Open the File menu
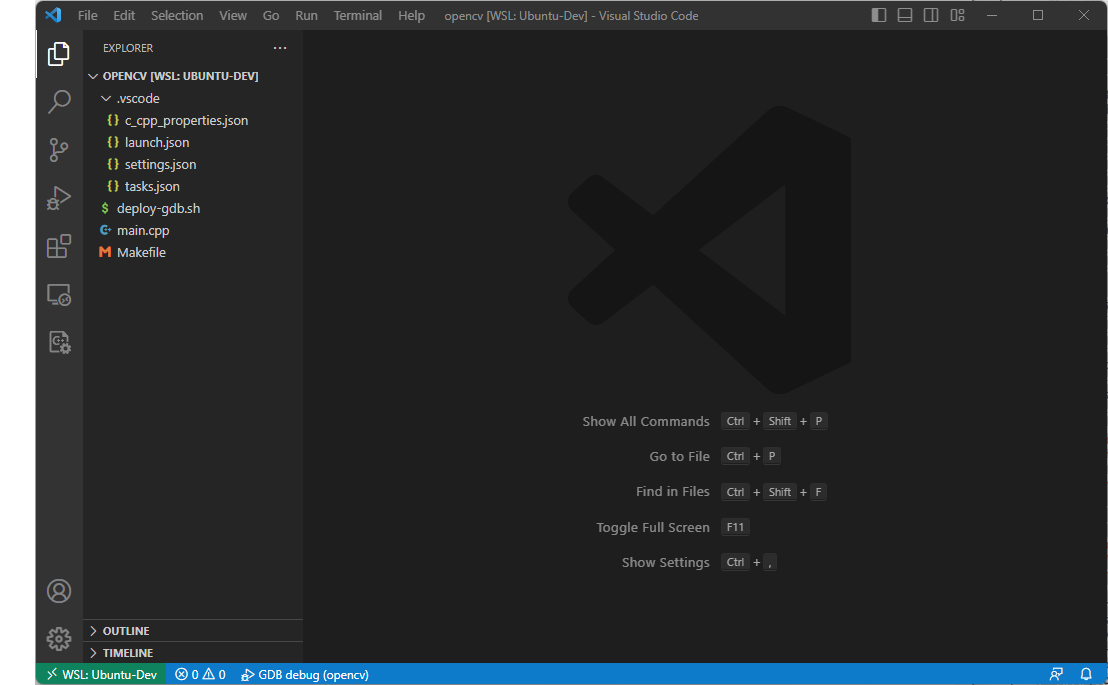Screen dimensions: 1108x685 click(x=88, y=15)
